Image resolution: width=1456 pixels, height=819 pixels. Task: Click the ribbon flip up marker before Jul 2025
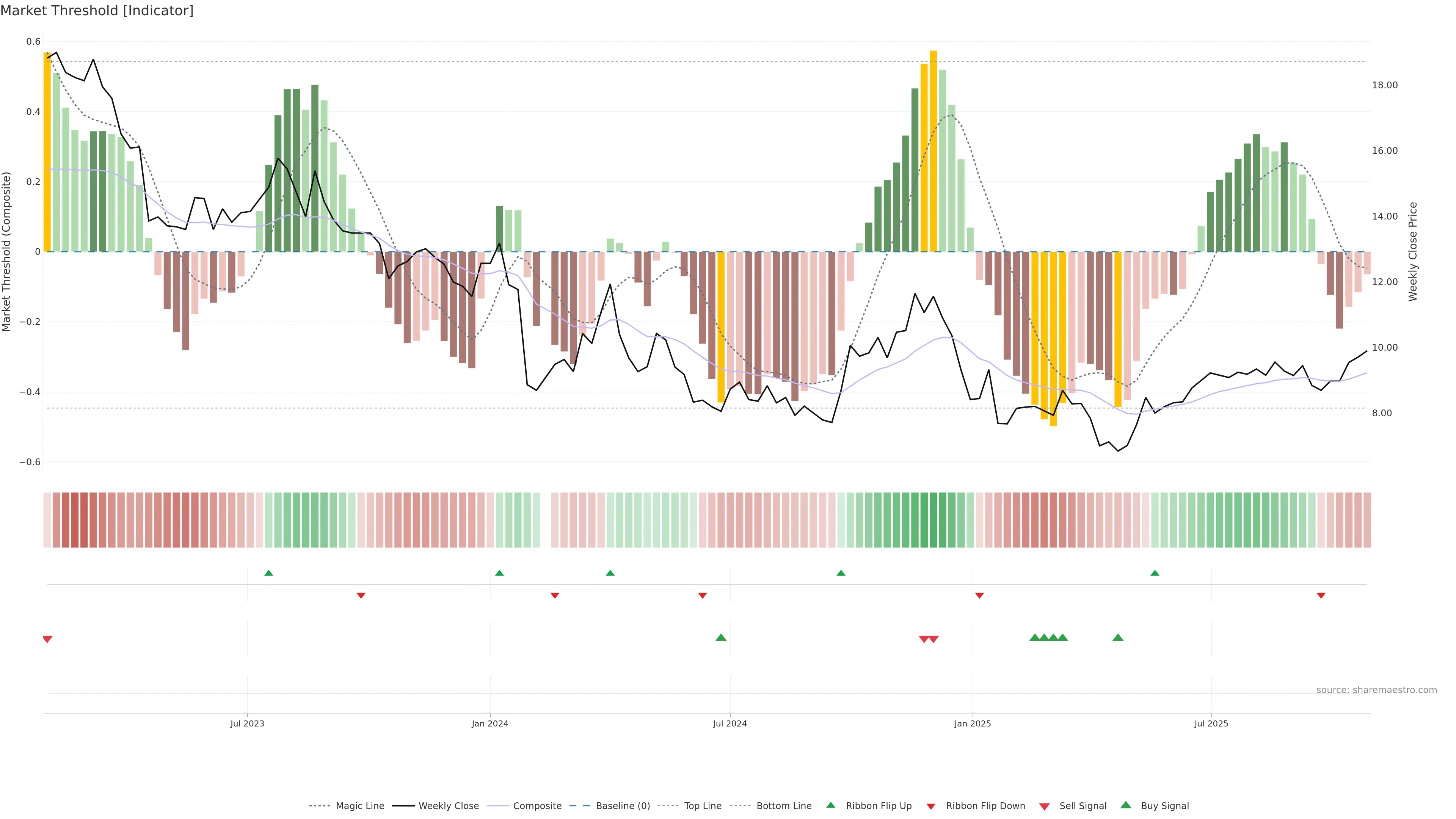(x=1155, y=573)
